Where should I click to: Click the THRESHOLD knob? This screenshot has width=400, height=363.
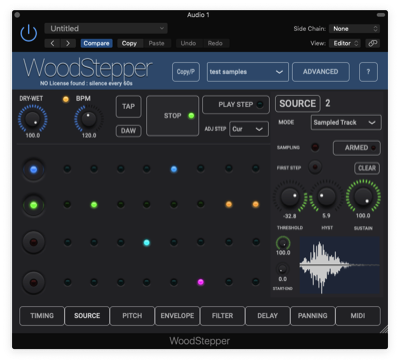290,197
